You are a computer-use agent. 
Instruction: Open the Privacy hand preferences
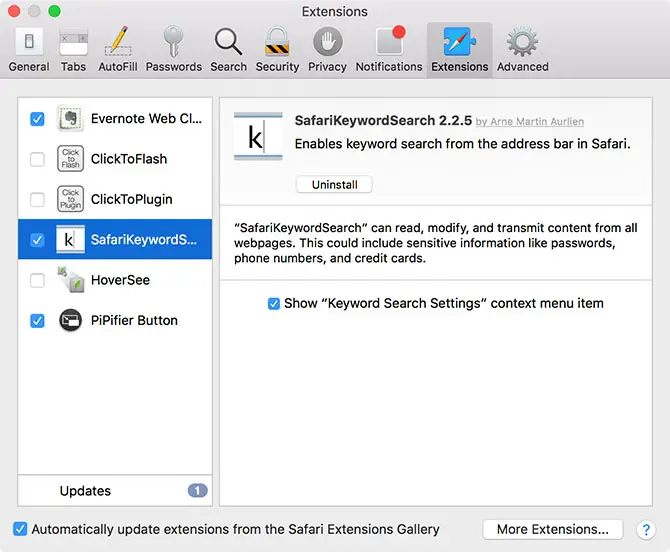pyautogui.click(x=327, y=50)
